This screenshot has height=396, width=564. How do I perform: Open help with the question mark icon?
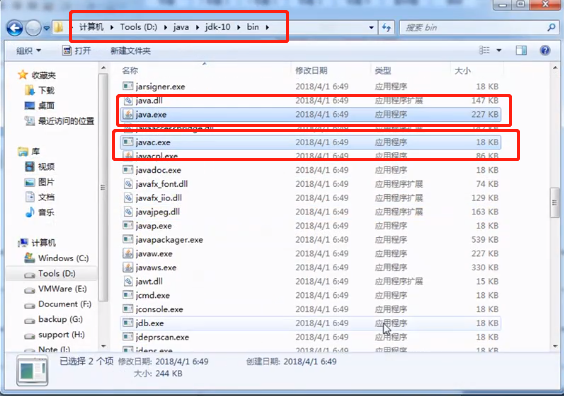[545, 50]
